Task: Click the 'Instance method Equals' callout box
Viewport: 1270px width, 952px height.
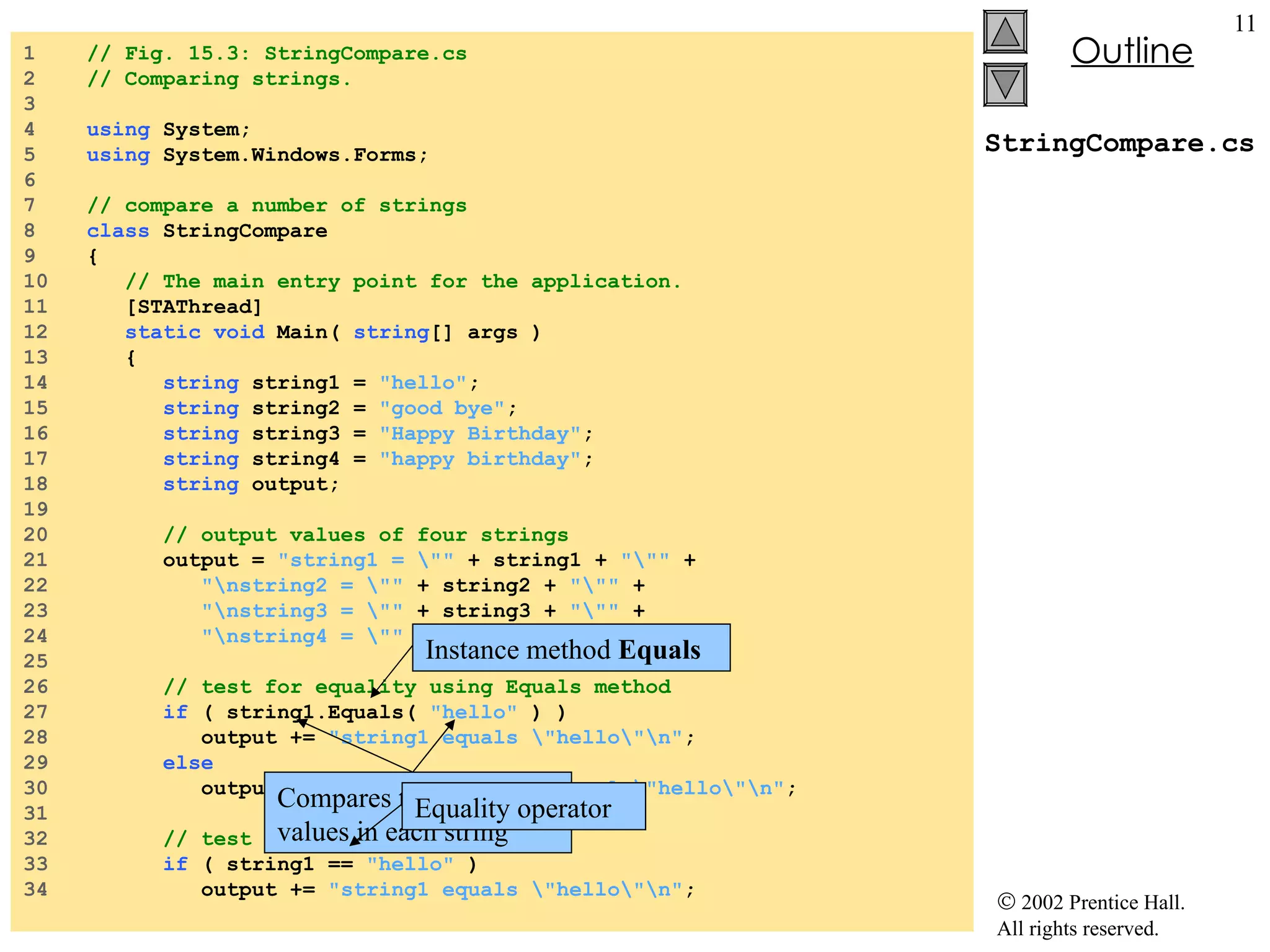Action: click(x=571, y=648)
